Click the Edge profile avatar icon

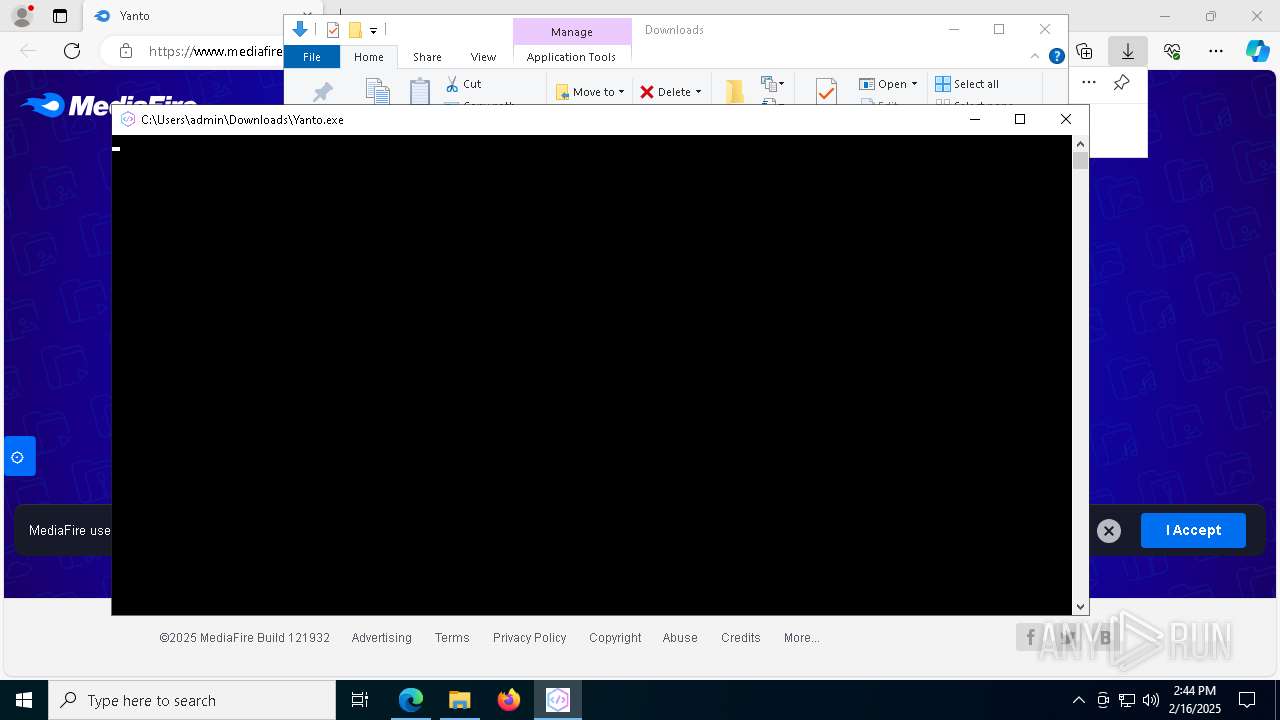click(22, 16)
